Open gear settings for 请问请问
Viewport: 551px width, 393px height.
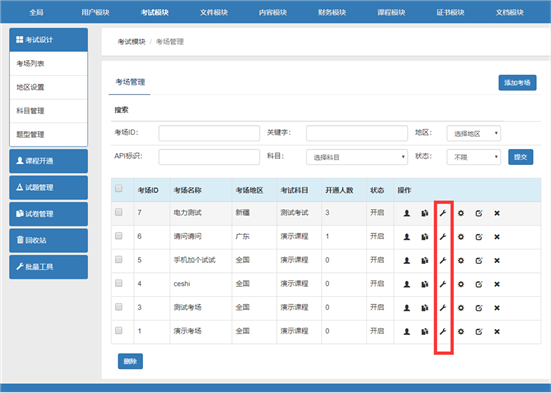point(461,237)
